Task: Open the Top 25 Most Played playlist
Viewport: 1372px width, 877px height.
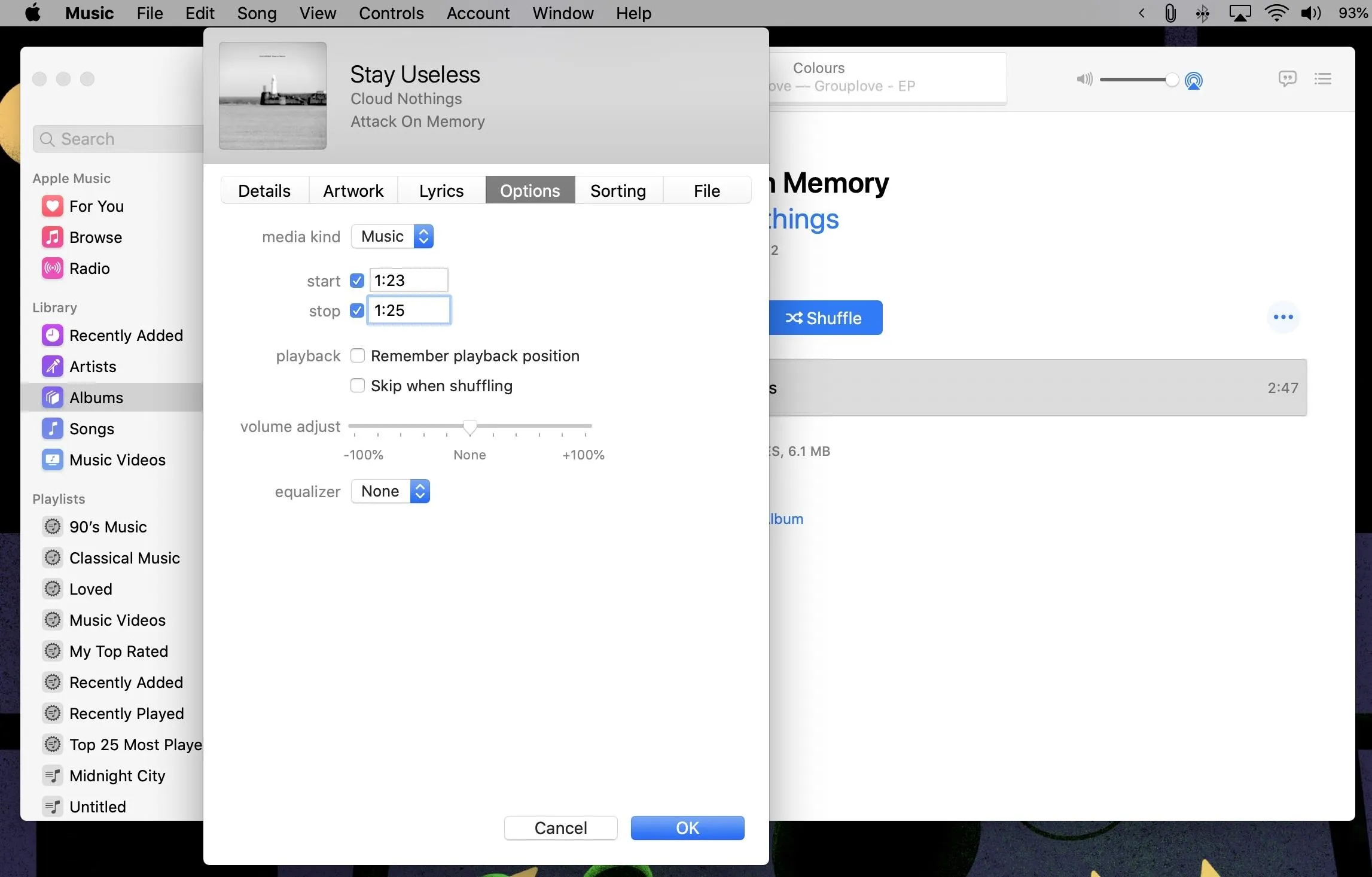Action: 122,745
